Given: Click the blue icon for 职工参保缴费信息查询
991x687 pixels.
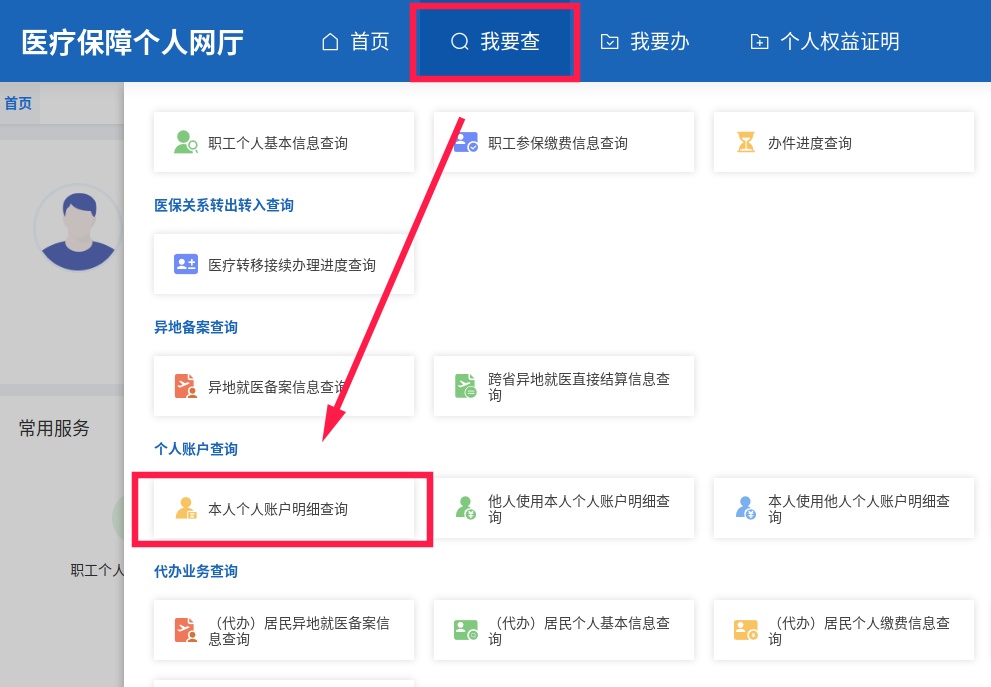Looking at the screenshot, I should [466, 142].
